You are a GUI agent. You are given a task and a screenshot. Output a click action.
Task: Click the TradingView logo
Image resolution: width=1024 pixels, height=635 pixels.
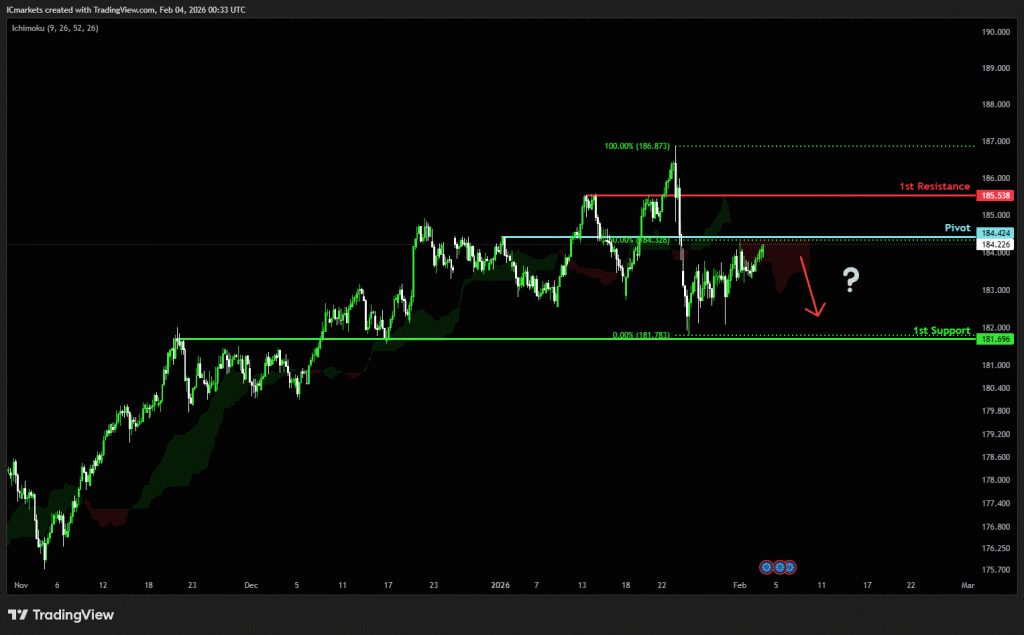[61, 615]
